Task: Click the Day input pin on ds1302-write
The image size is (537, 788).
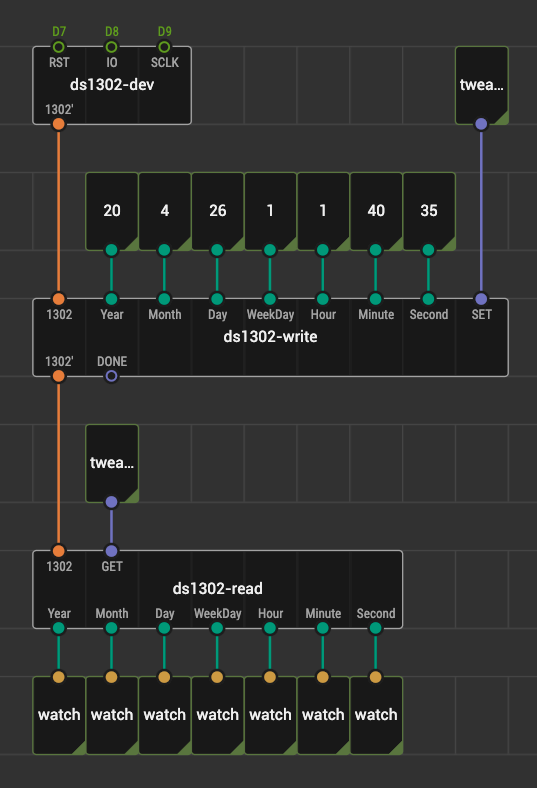Action: click(217, 299)
